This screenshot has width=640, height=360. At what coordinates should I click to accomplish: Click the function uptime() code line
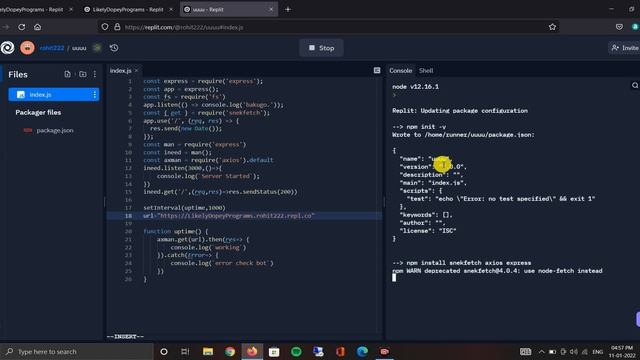pos(176,231)
